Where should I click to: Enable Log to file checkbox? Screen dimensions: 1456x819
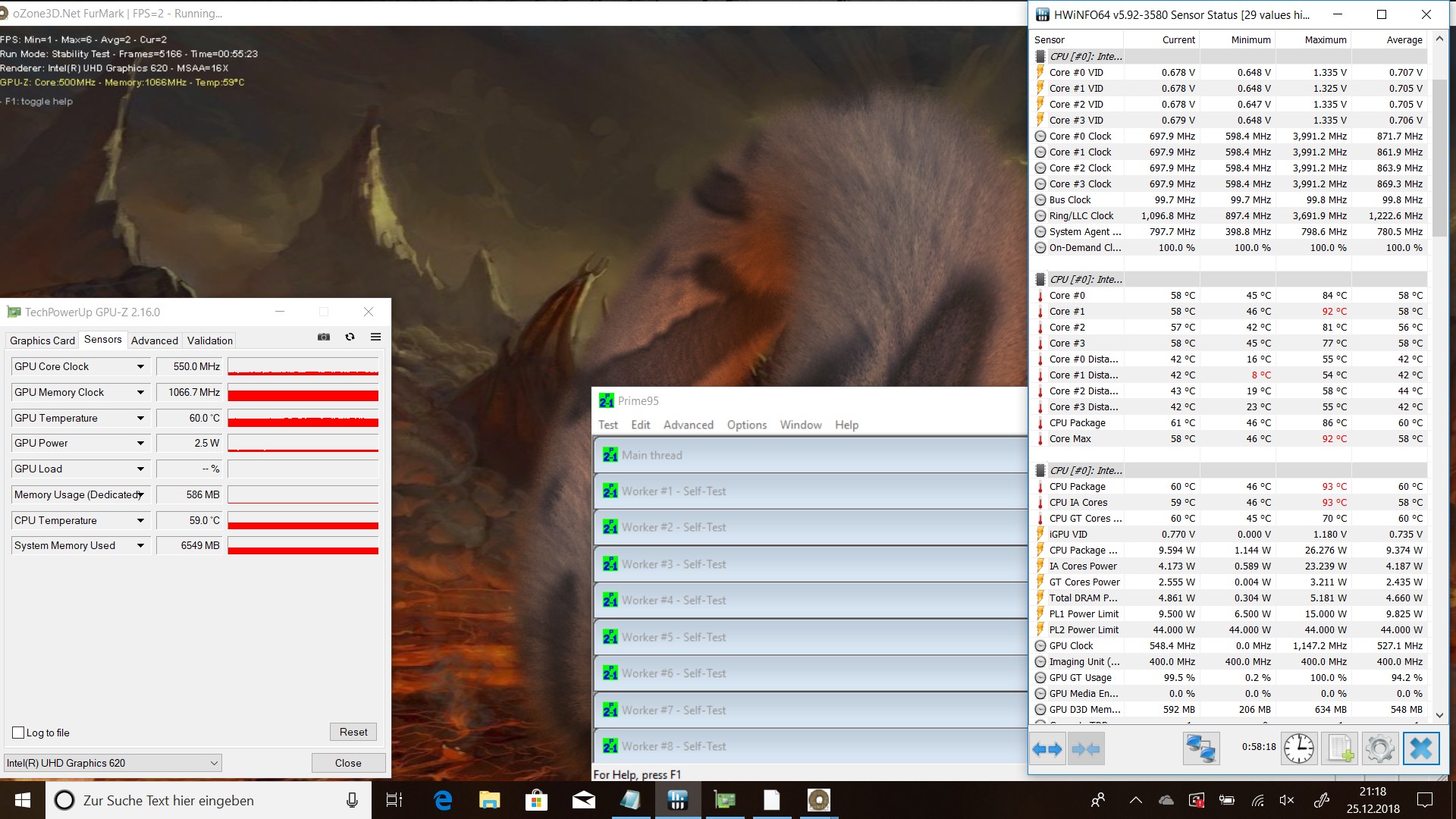click(18, 733)
